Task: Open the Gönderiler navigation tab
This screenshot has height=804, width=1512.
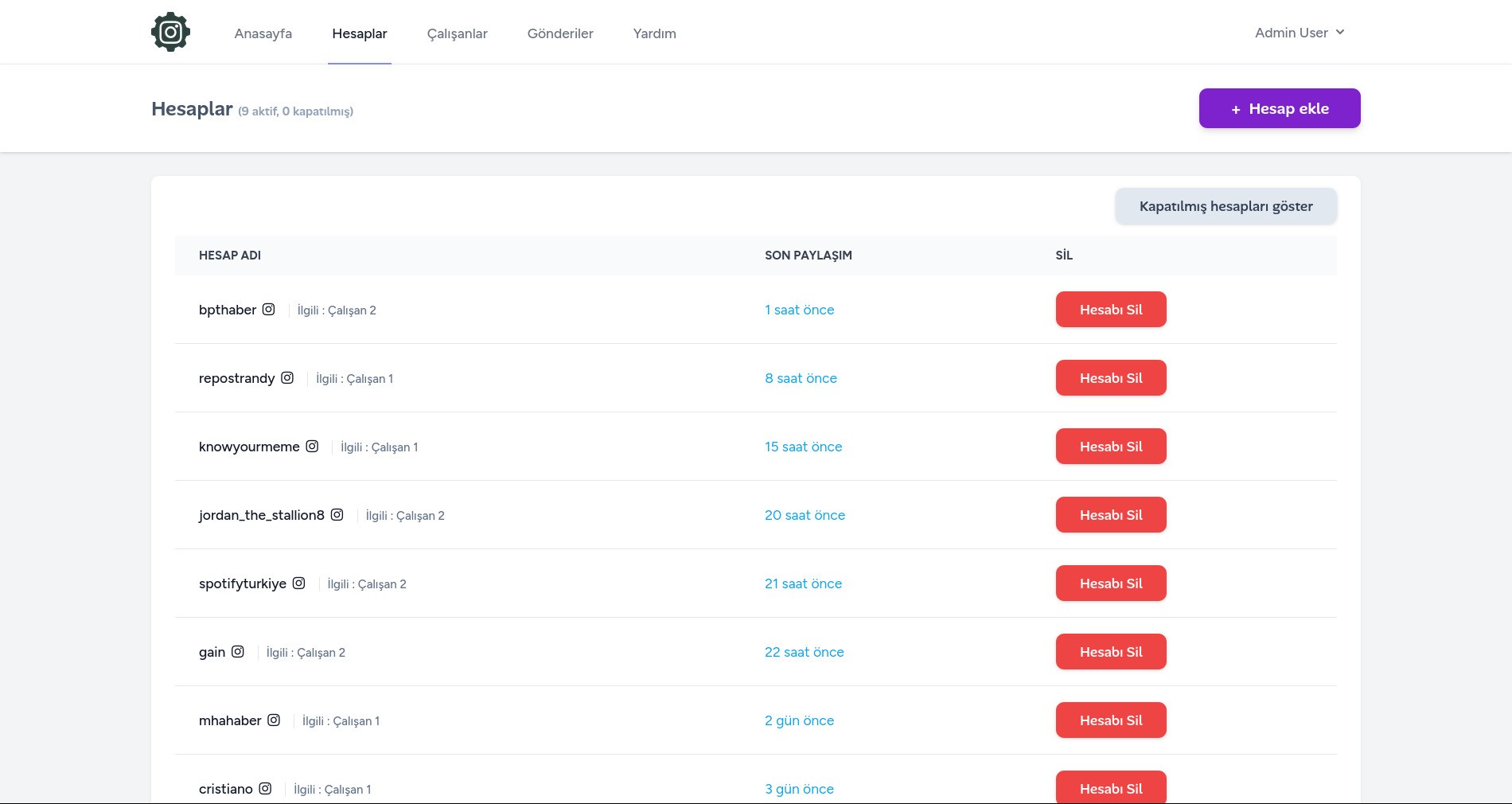Action: pyautogui.click(x=560, y=33)
